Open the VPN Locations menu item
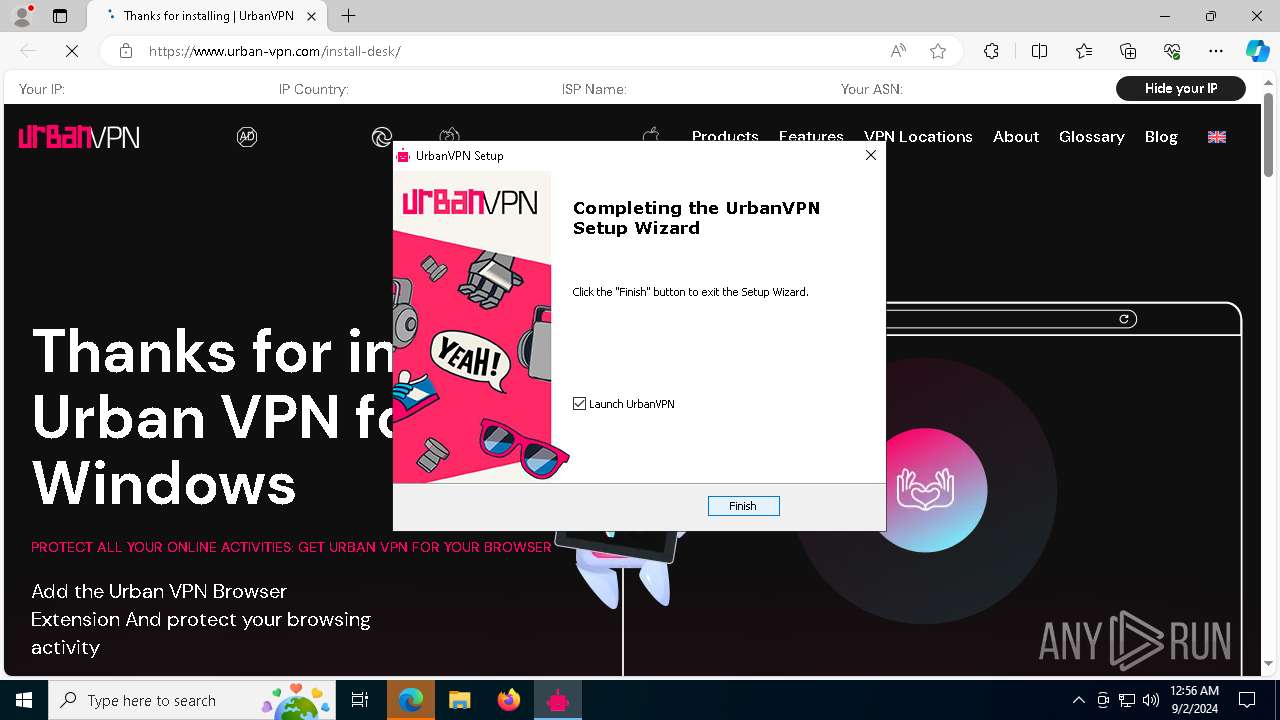Viewport: 1280px width, 720px height. (x=918, y=137)
